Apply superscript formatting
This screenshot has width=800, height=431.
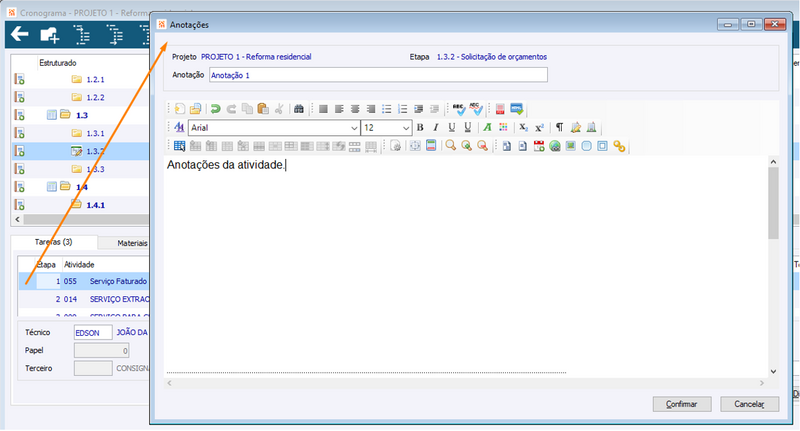[x=539, y=127]
